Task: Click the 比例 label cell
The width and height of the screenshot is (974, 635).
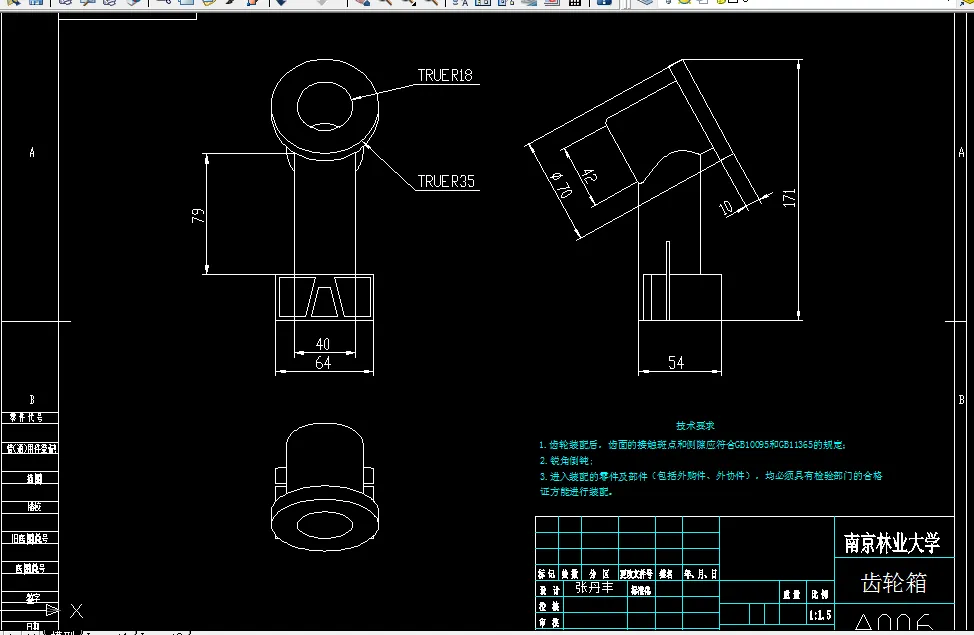Action: click(819, 594)
